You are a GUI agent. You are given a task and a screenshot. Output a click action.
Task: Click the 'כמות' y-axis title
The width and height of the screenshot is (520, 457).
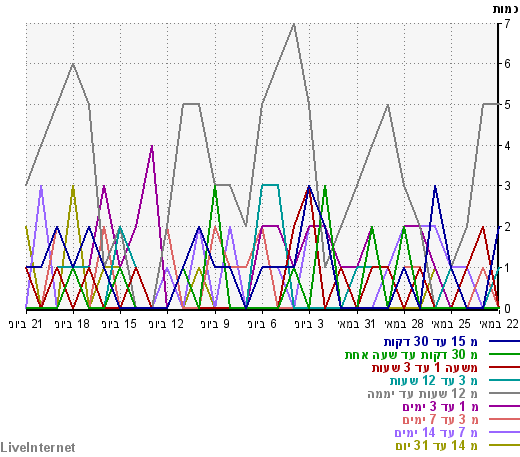pos(506,9)
